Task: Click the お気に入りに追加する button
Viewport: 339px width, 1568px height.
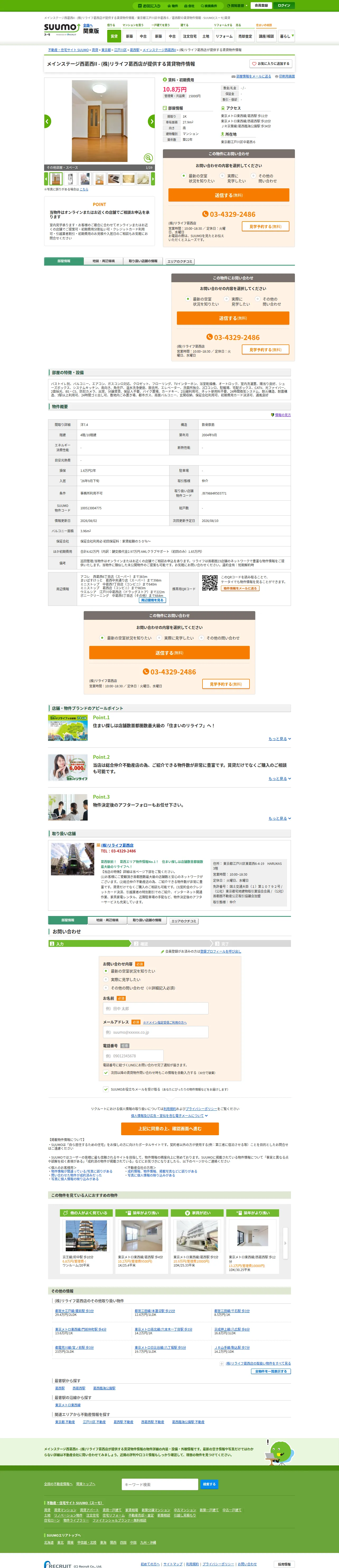Action: (x=271, y=63)
